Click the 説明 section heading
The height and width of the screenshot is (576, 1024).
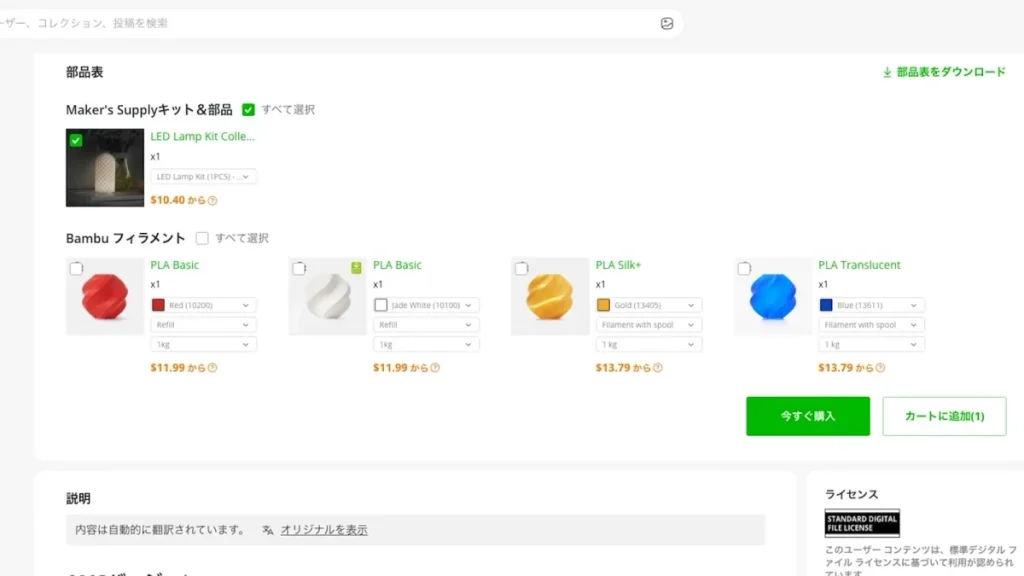click(x=78, y=498)
